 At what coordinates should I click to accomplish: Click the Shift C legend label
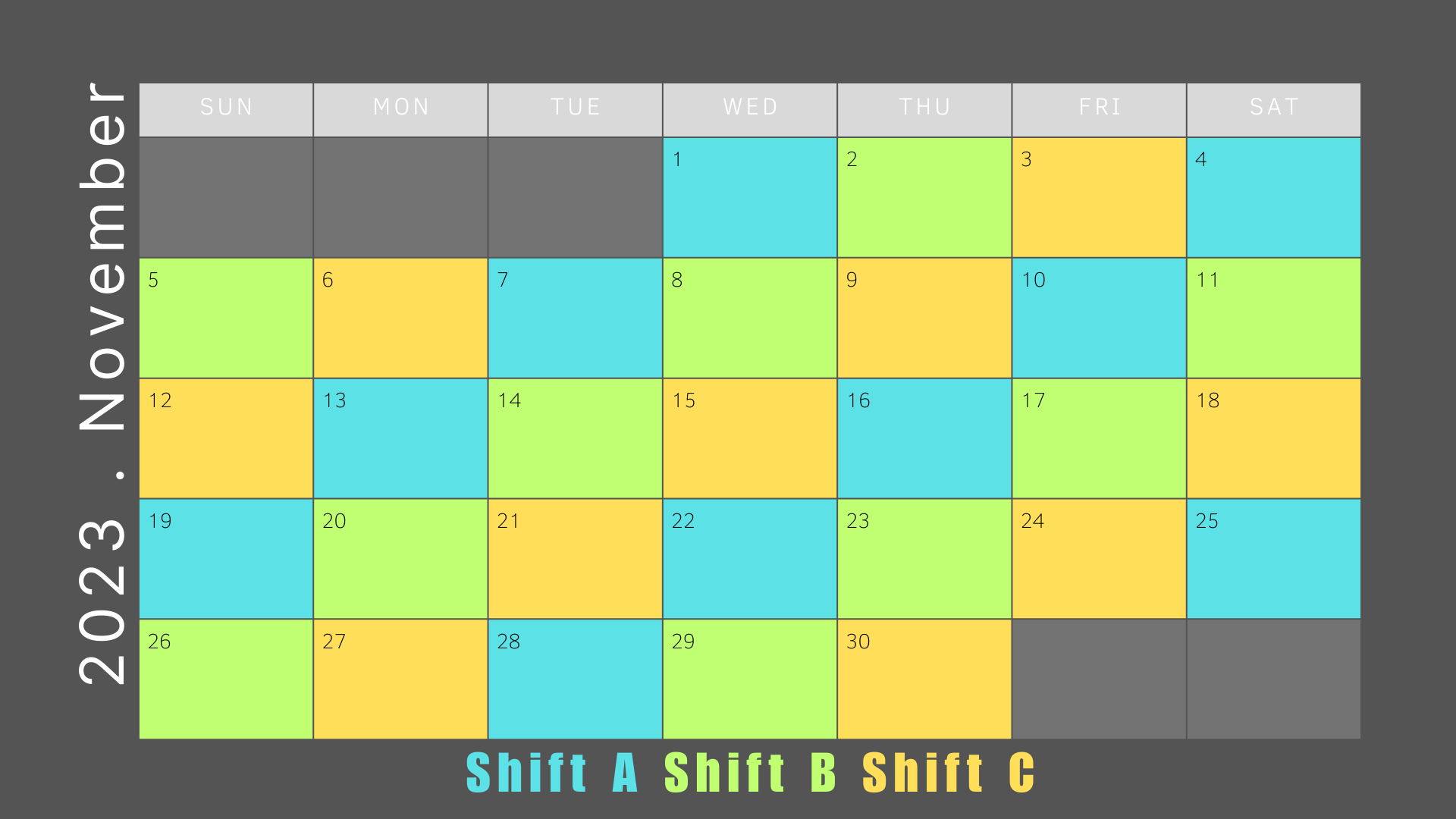pos(949,773)
